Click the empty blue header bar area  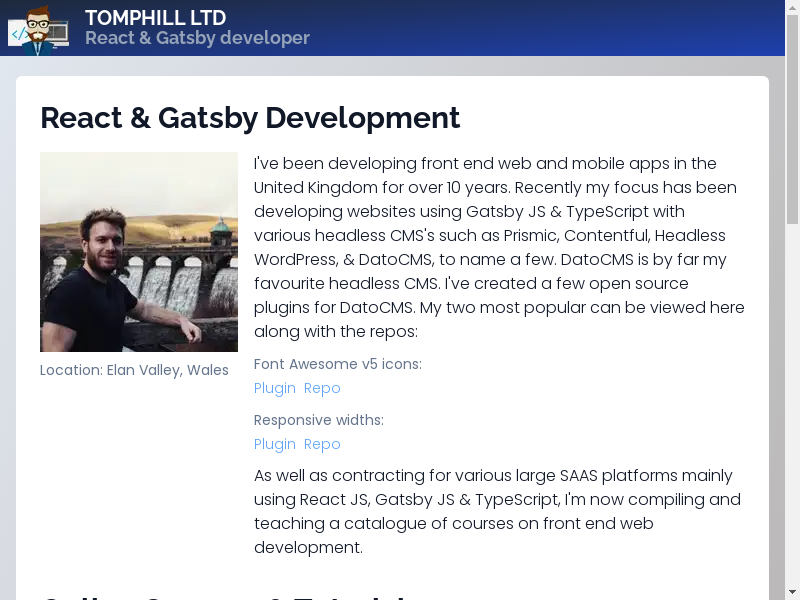click(x=550, y=28)
